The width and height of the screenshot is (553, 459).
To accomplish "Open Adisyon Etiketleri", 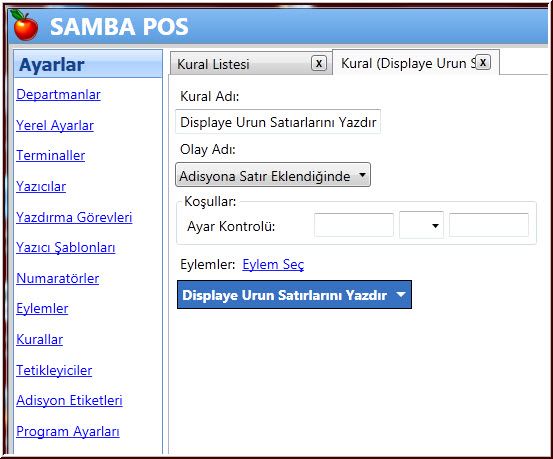I will [69, 400].
